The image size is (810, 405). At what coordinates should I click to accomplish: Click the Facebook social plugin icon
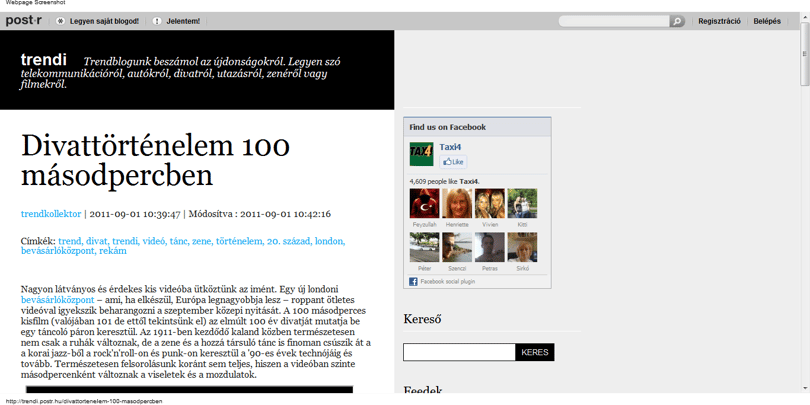pos(413,282)
